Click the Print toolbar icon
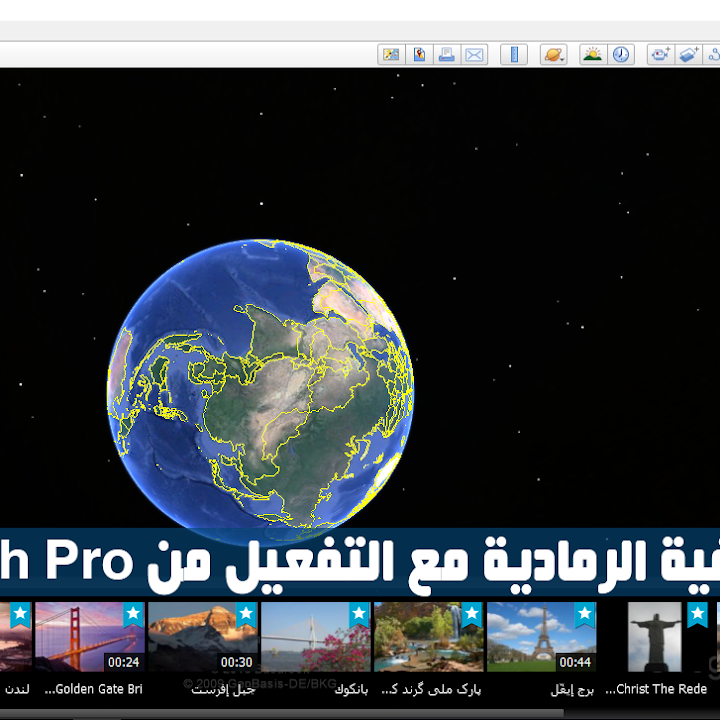Image resolution: width=720 pixels, height=720 pixels. (446, 55)
